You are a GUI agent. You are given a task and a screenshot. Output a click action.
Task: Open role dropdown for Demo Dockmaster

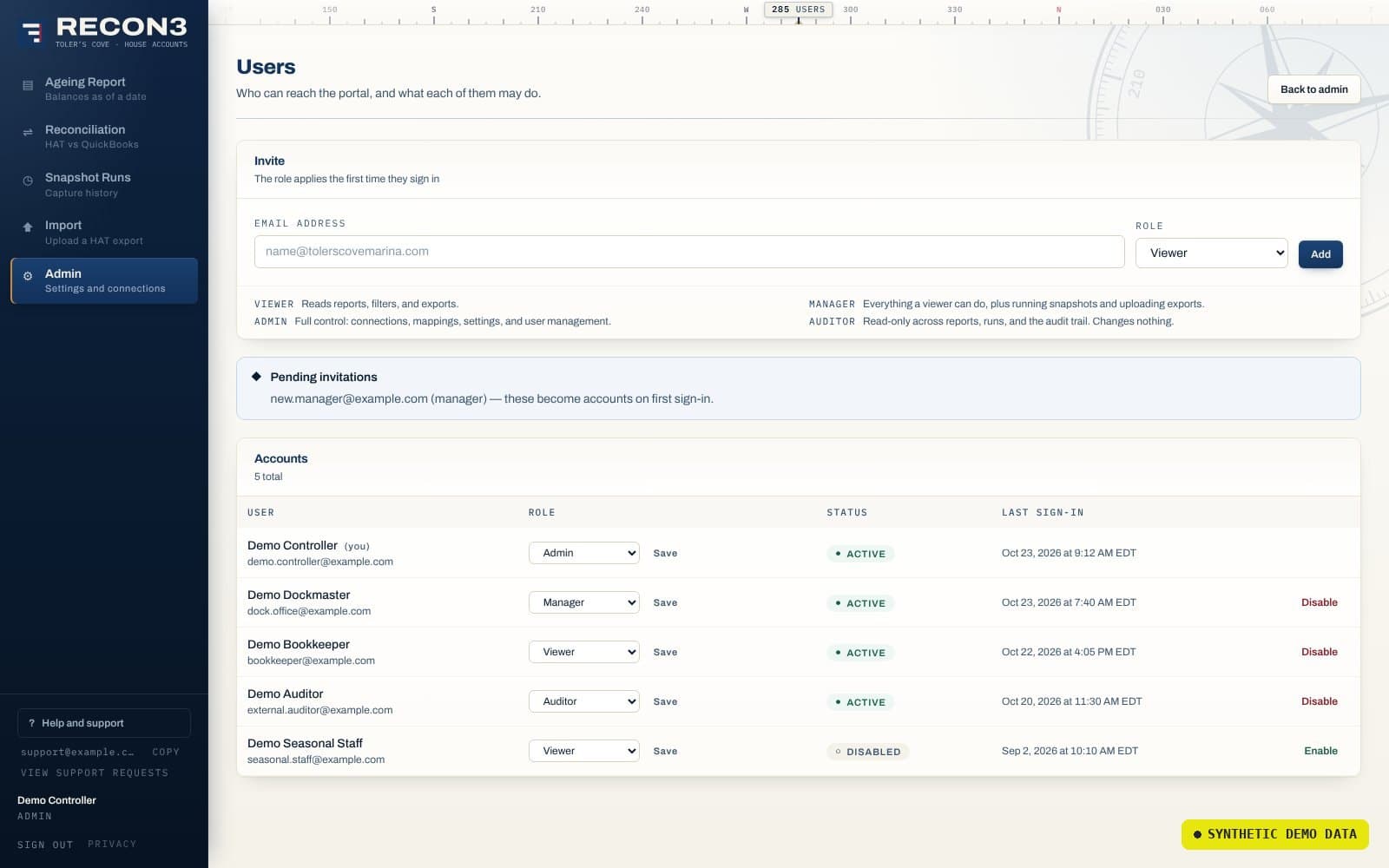tap(584, 602)
